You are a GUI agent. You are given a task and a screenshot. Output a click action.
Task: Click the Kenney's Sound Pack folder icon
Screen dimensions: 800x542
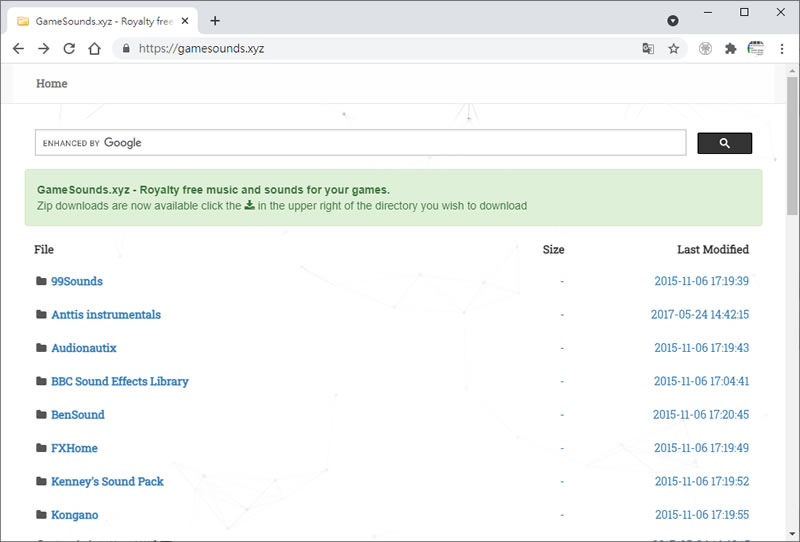click(x=41, y=481)
